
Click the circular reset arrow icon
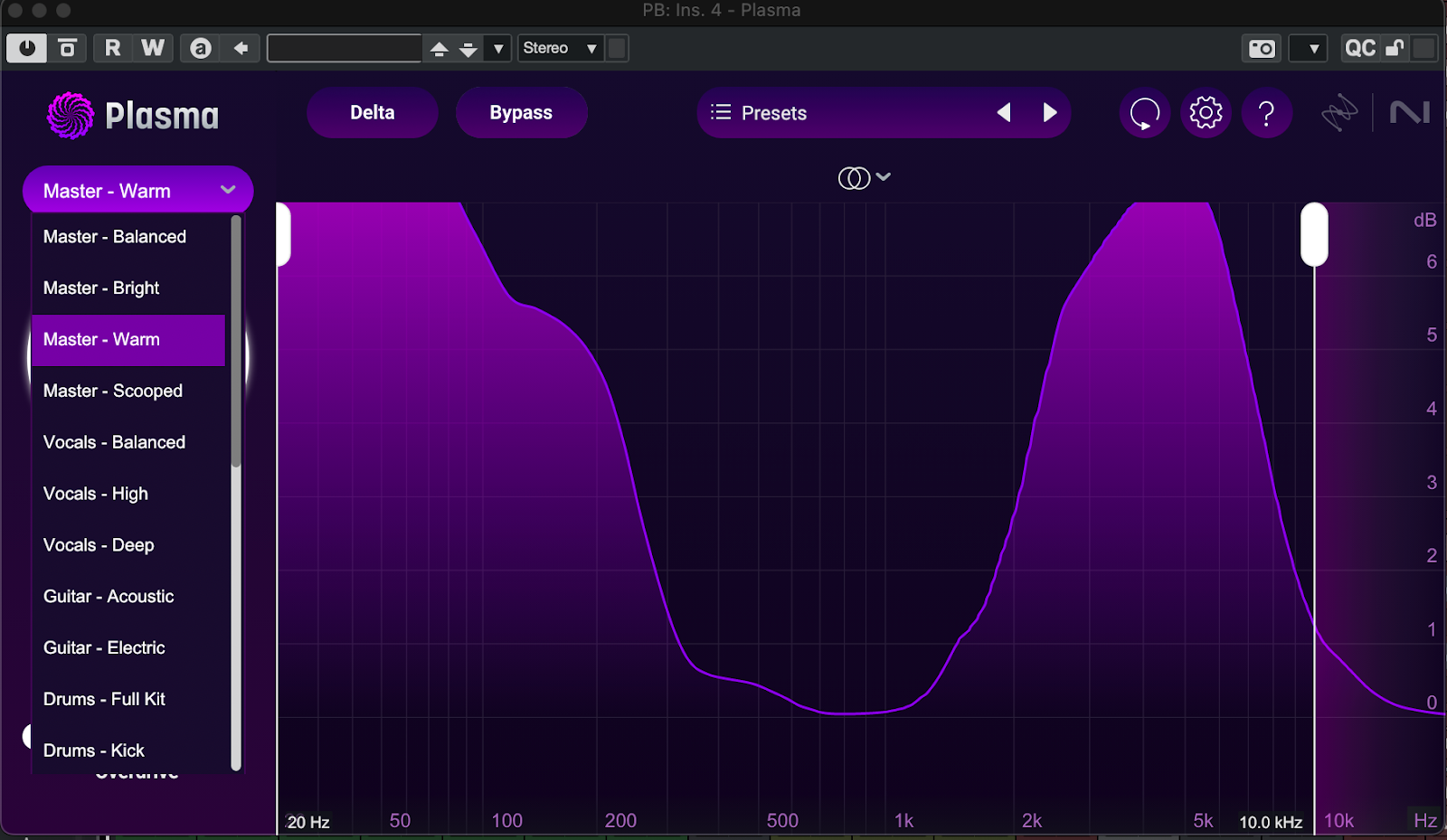coord(1144,113)
